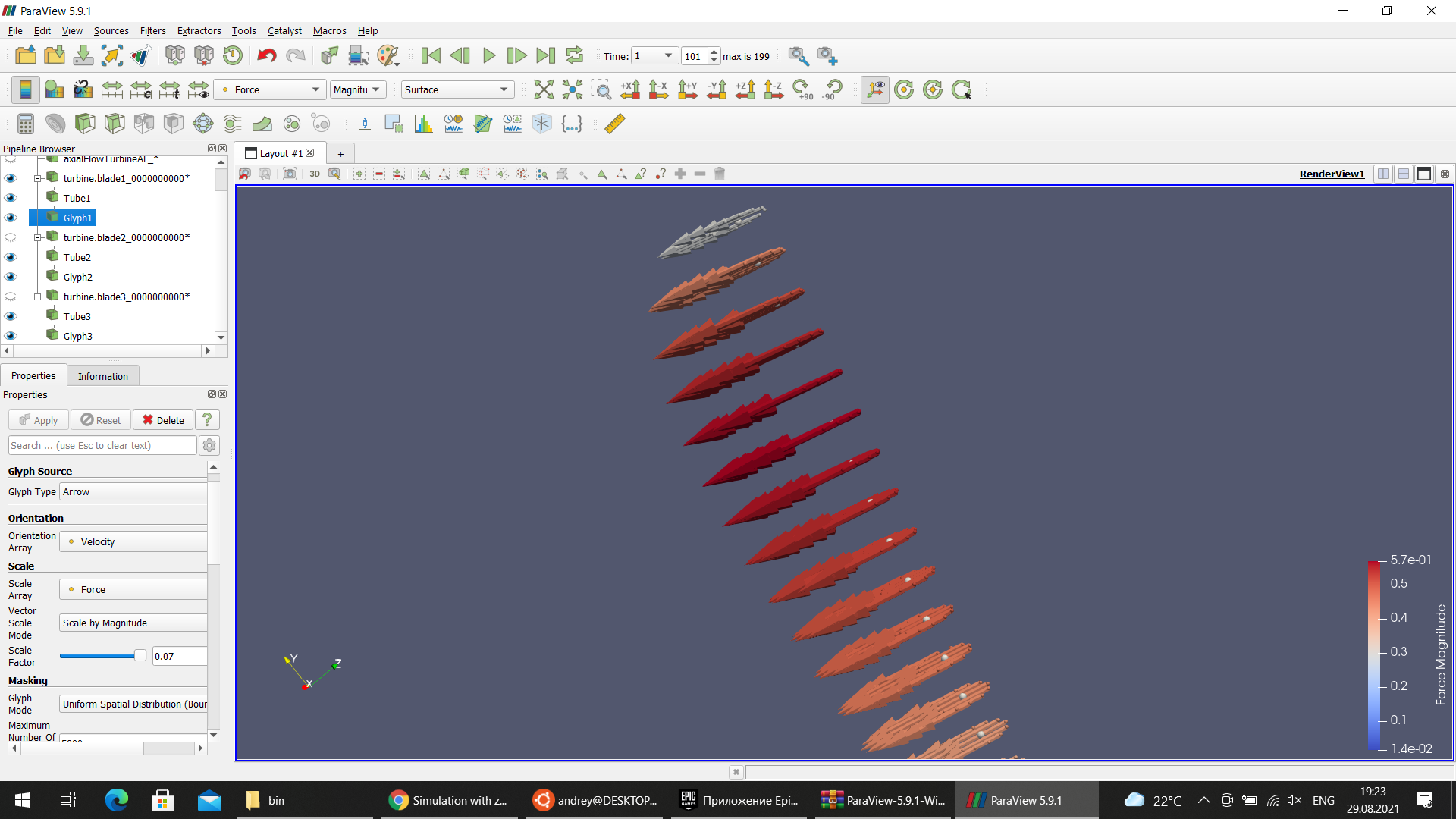Screen dimensions: 1456x819
Task: Open the Filters menu
Action: tap(152, 30)
